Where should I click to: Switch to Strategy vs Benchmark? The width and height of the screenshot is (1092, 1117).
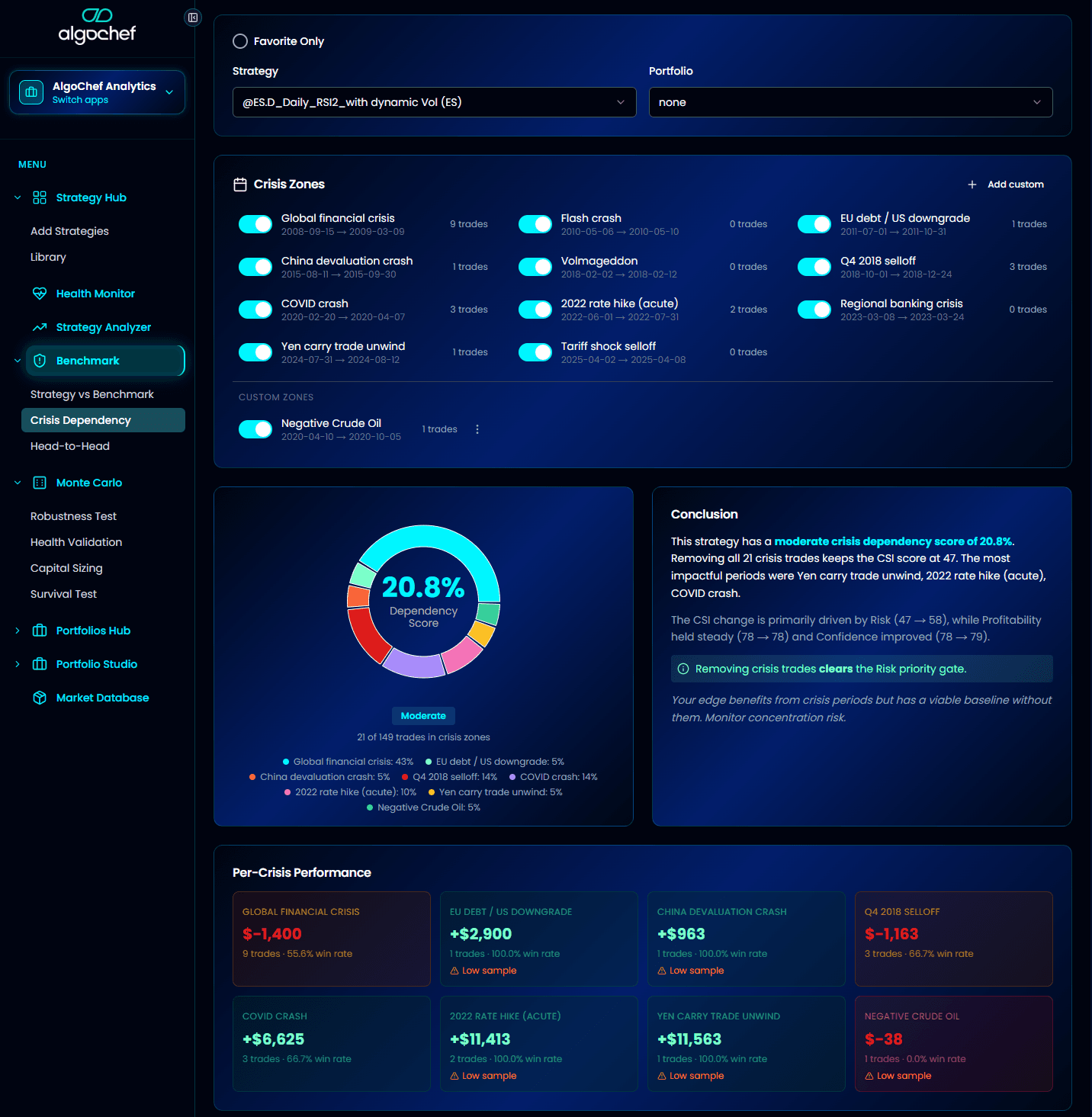click(92, 394)
